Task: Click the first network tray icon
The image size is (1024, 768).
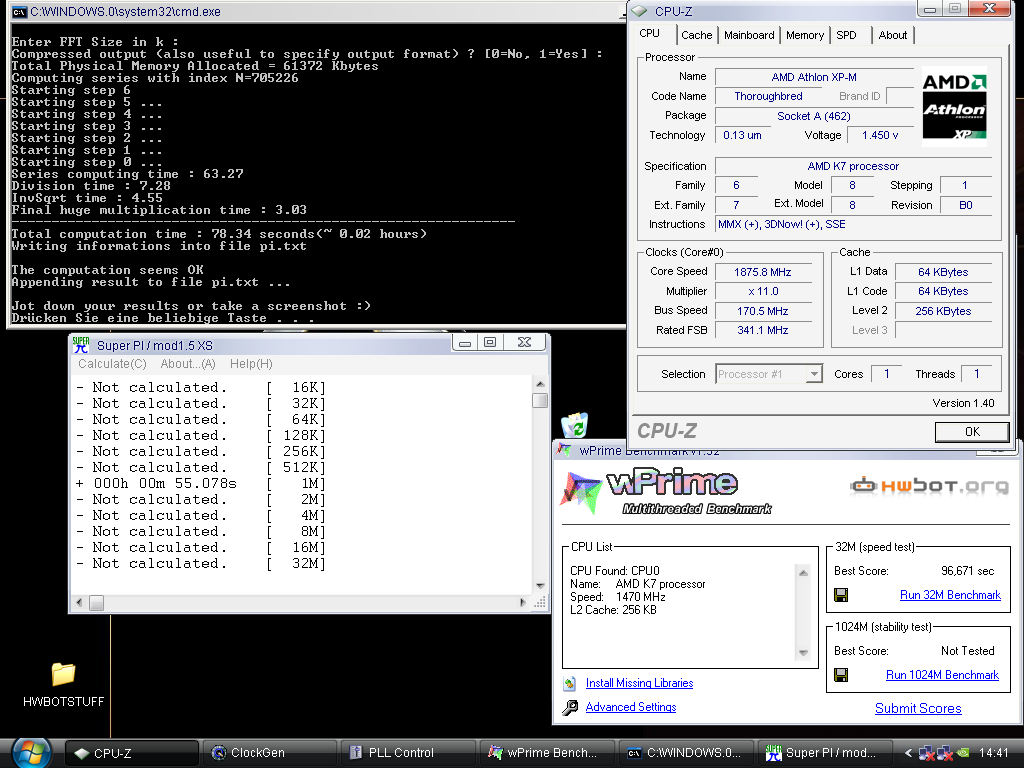Action: [x=926, y=753]
